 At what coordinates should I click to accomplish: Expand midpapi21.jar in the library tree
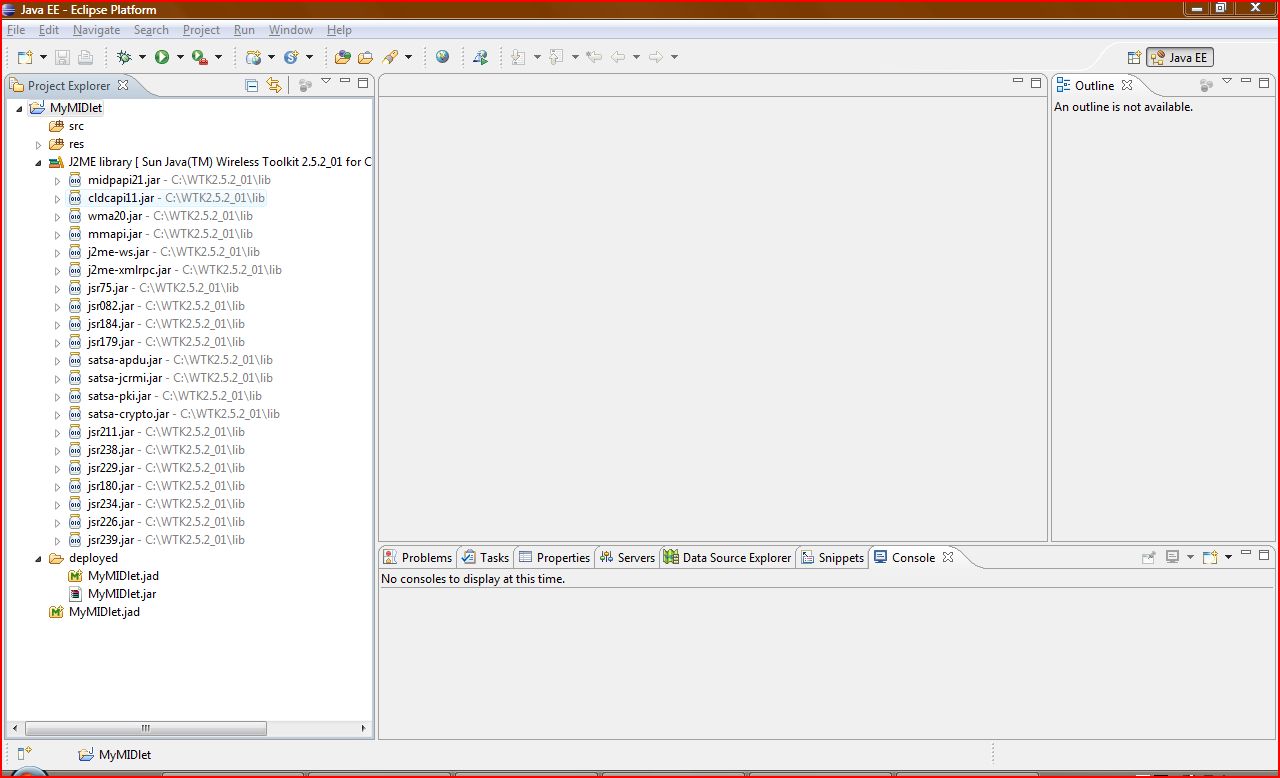(x=57, y=180)
